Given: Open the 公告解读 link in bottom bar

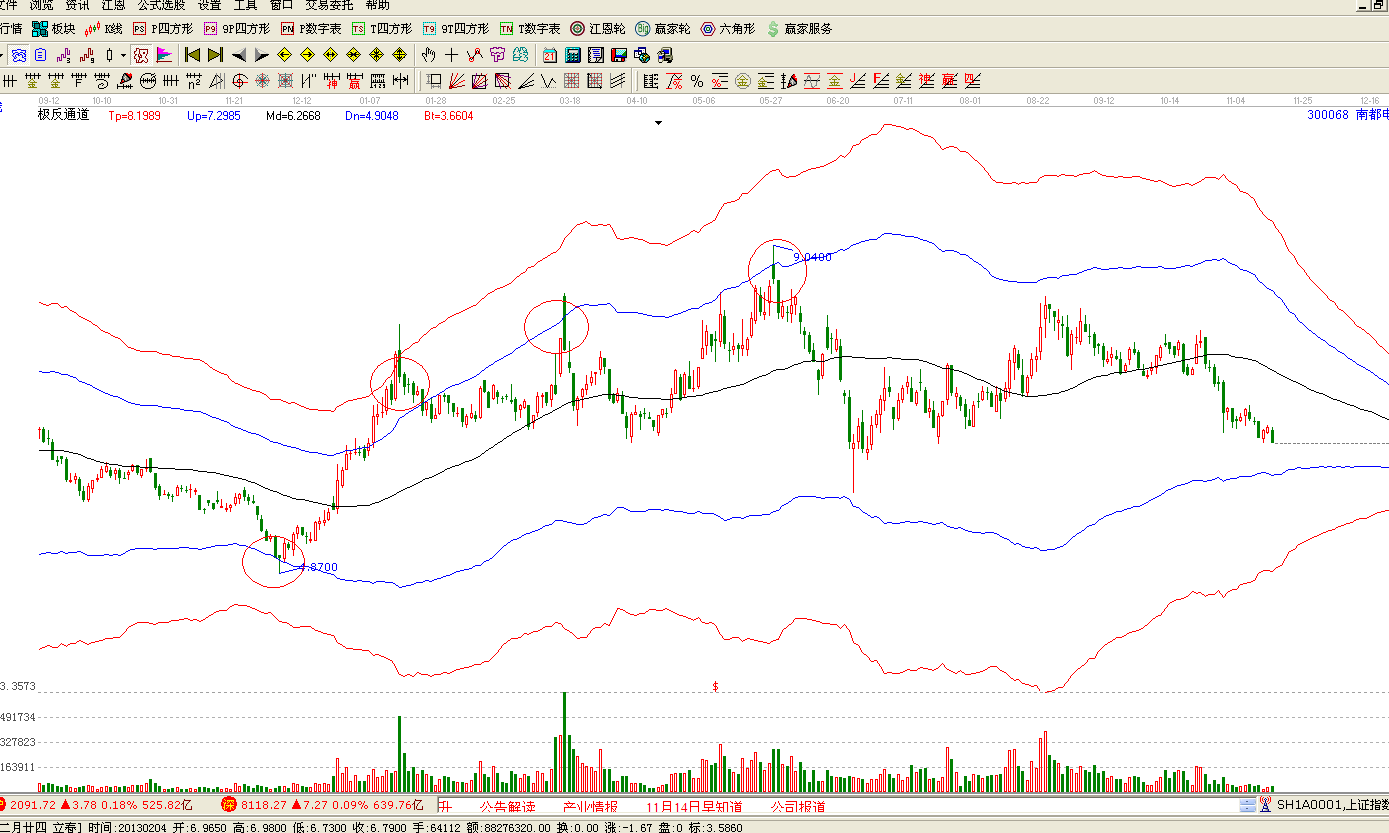Looking at the screenshot, I should pyautogui.click(x=507, y=806).
